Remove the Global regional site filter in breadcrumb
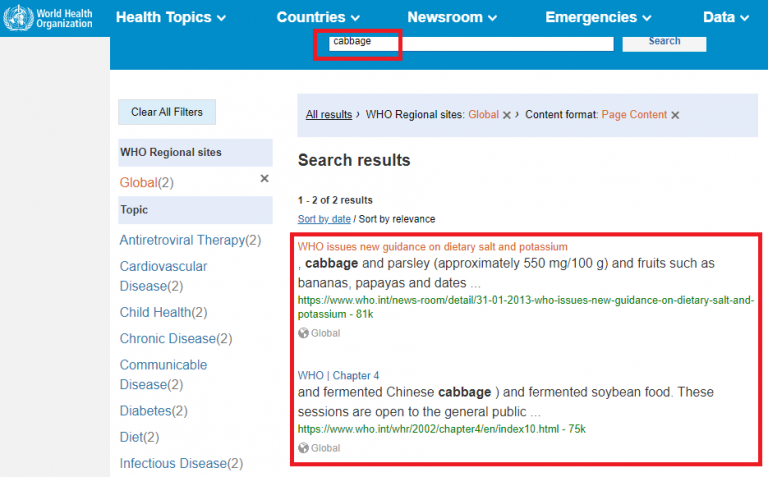Screen dimensions: 768x477 coord(507,115)
